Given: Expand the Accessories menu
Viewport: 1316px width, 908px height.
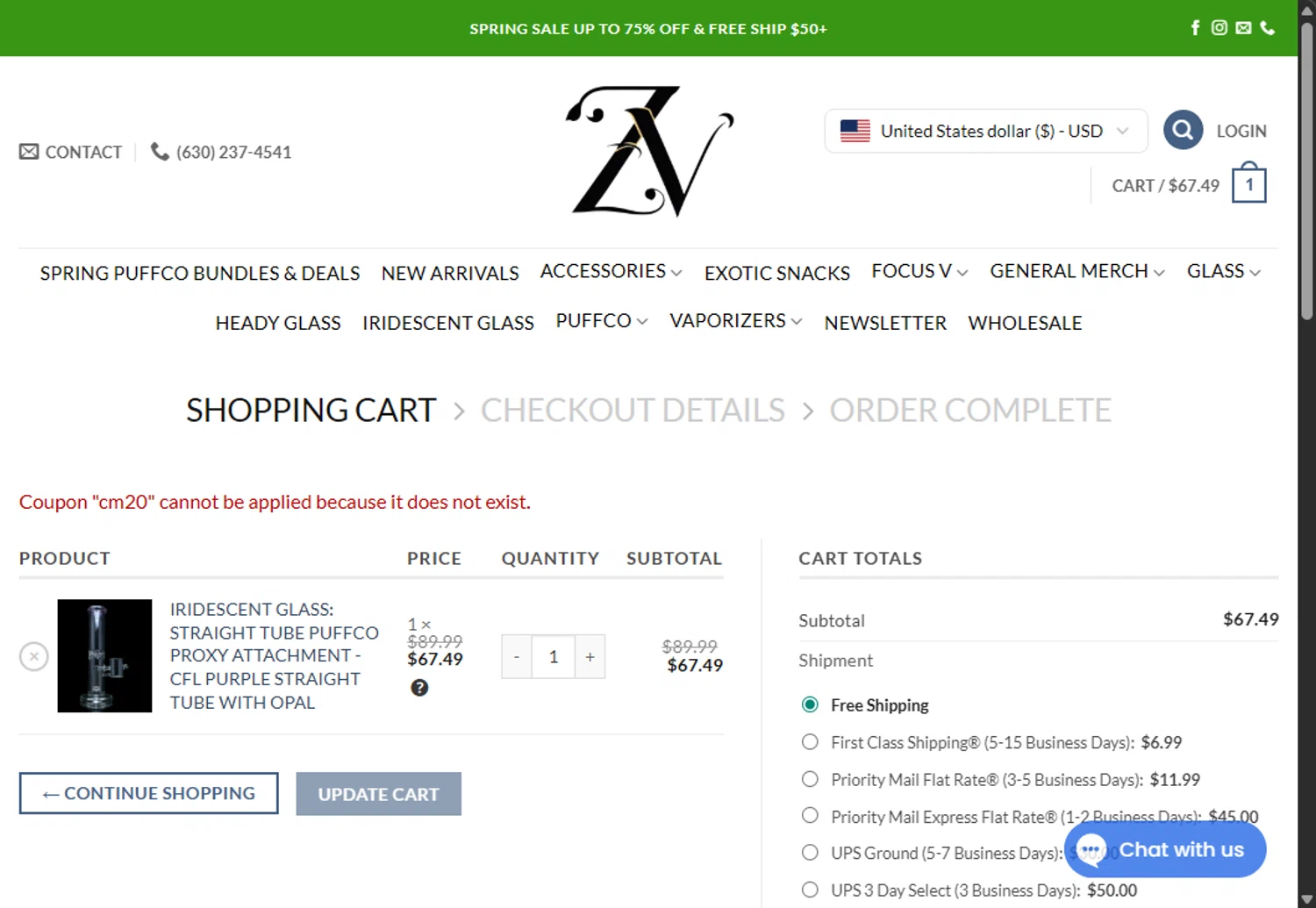Looking at the screenshot, I should [611, 271].
